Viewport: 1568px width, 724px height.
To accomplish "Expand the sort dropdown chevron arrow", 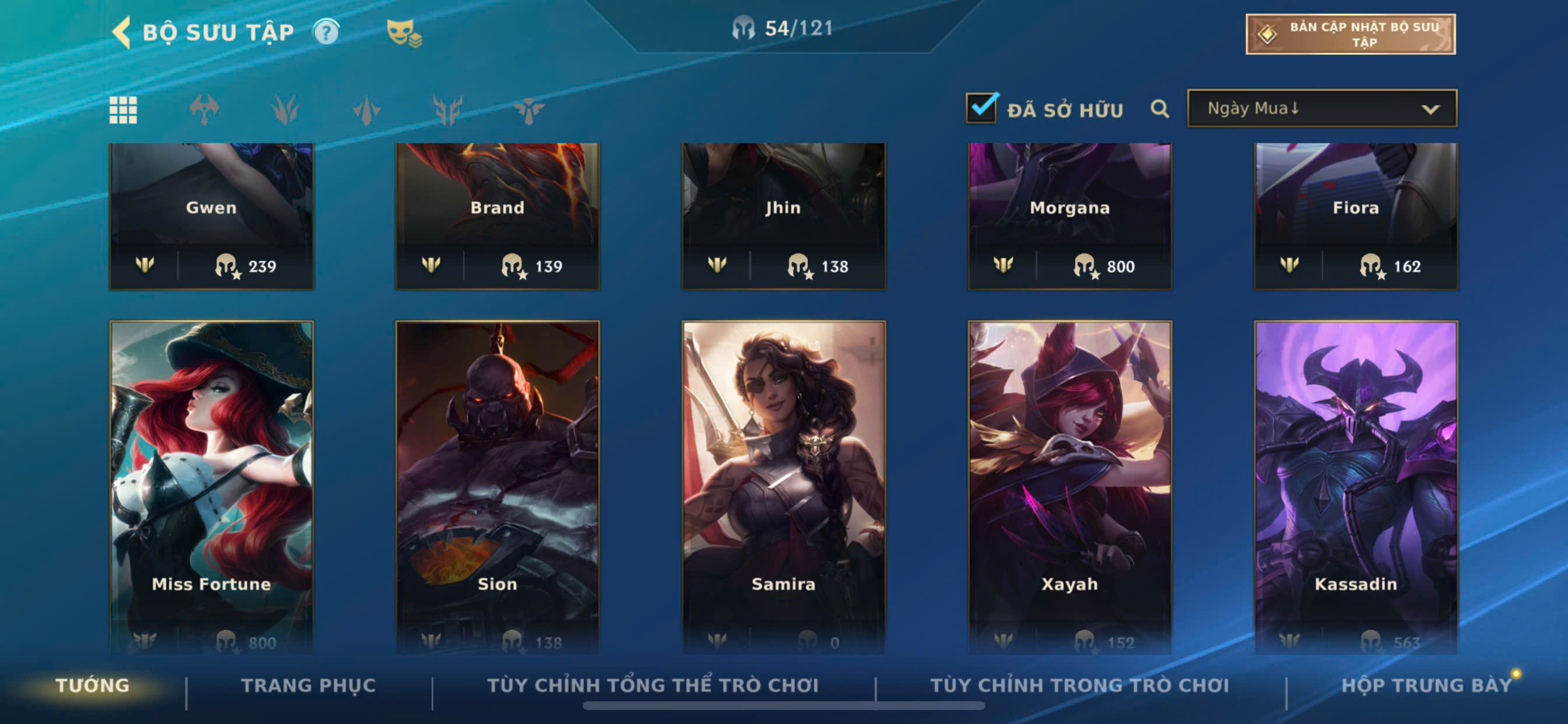I will [1430, 110].
